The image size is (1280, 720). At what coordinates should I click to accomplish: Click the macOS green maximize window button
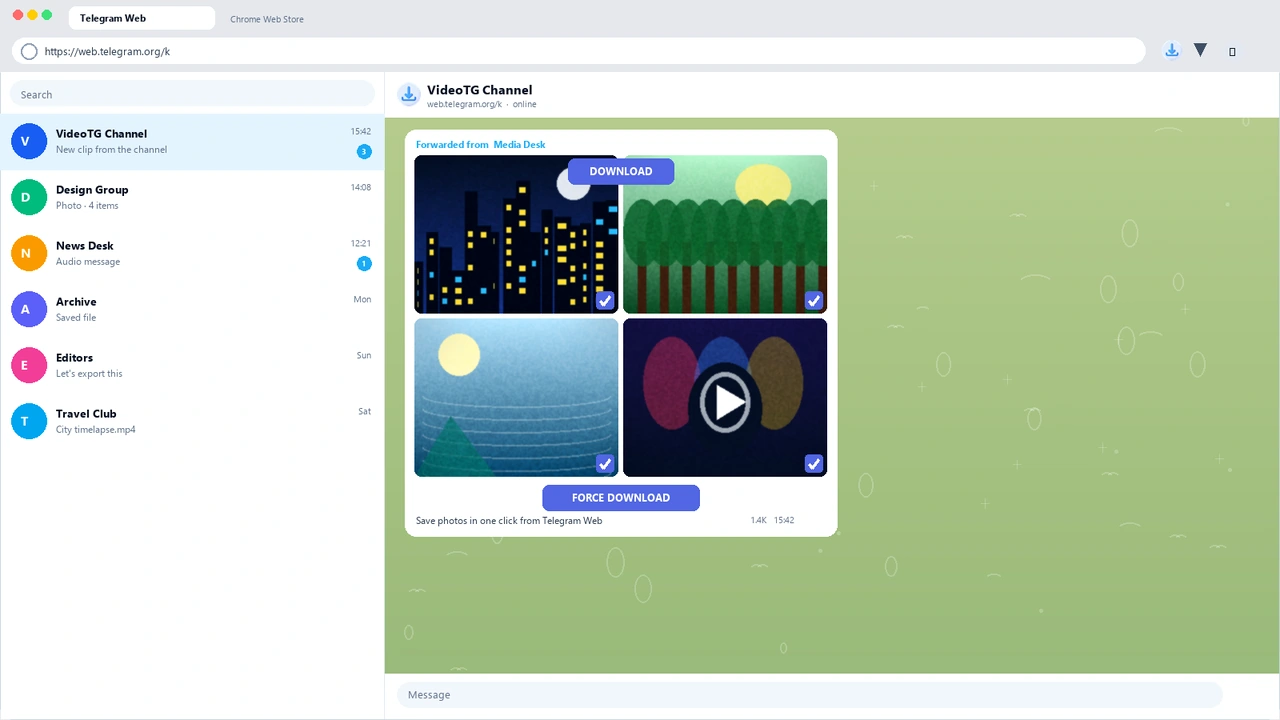[47, 15]
